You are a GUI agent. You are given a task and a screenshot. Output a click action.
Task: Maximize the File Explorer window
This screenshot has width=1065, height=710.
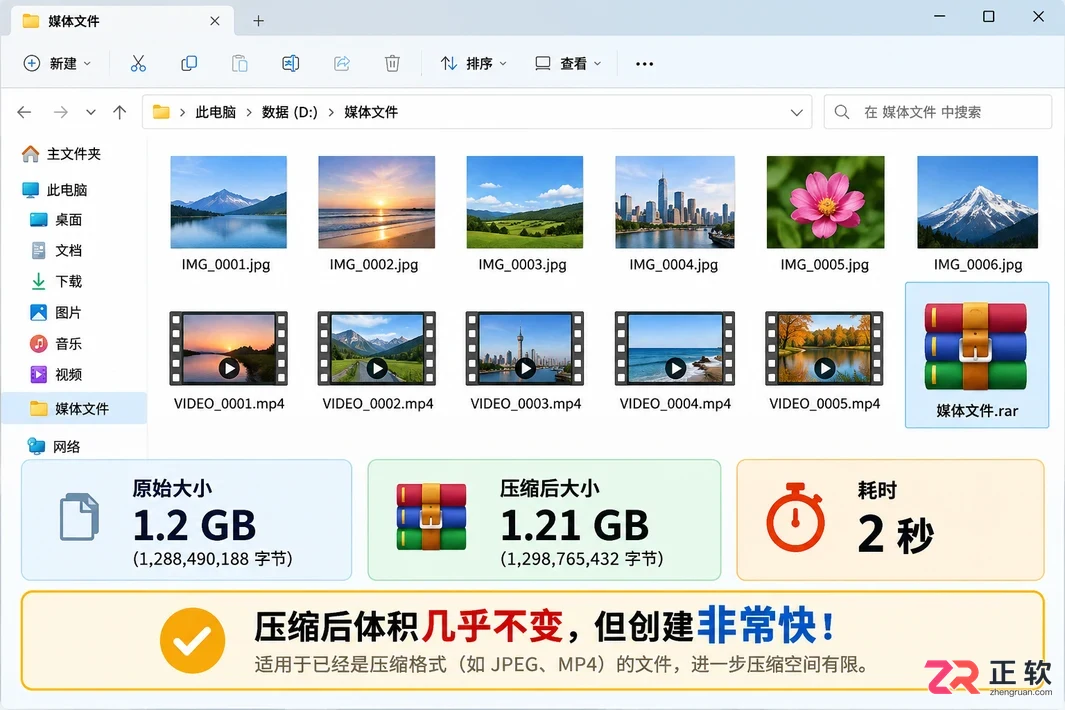tap(989, 17)
